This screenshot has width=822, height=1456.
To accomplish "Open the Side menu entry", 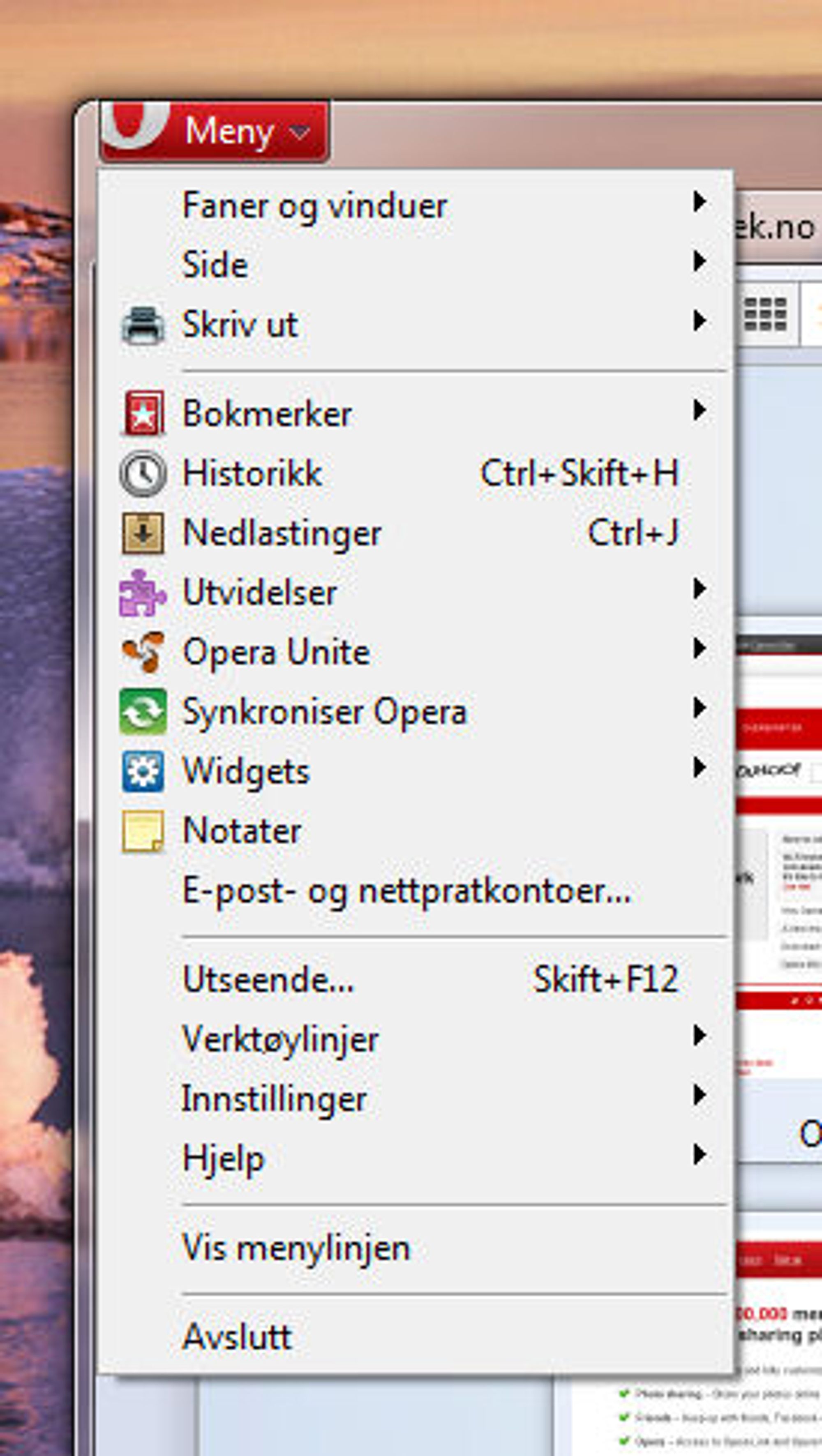I will [x=416, y=265].
